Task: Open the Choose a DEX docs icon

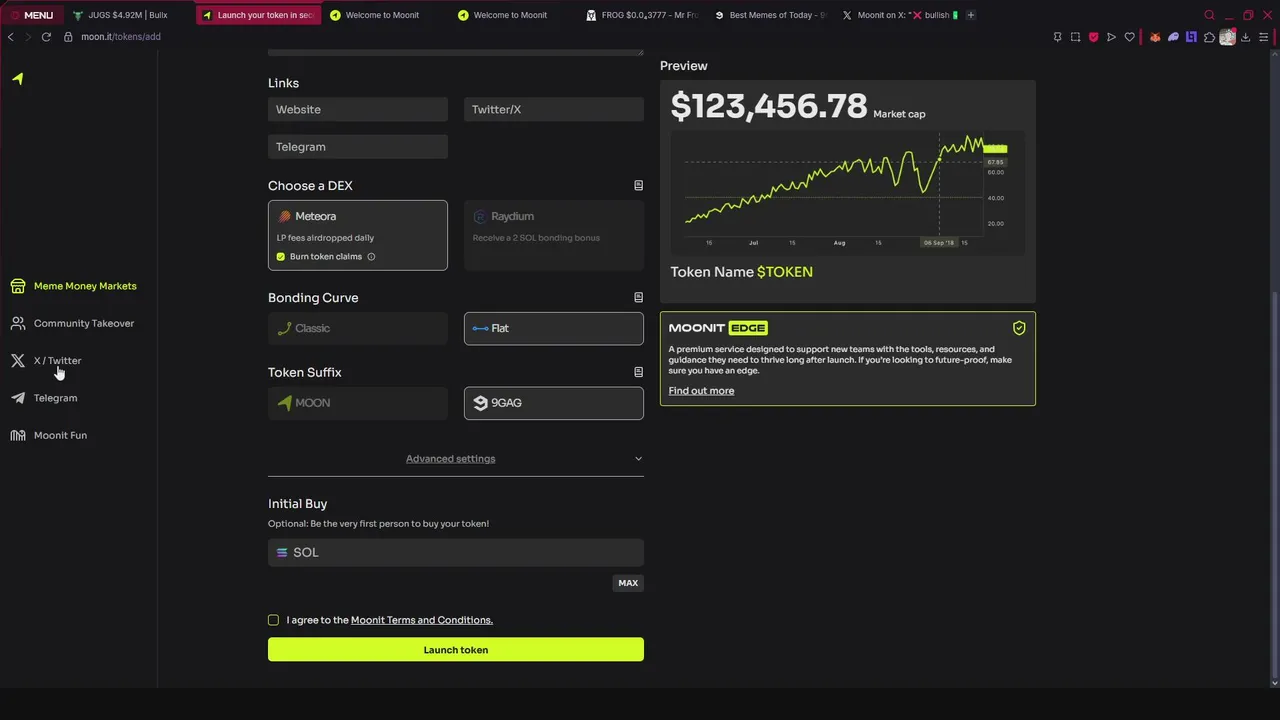Action: coord(639,185)
